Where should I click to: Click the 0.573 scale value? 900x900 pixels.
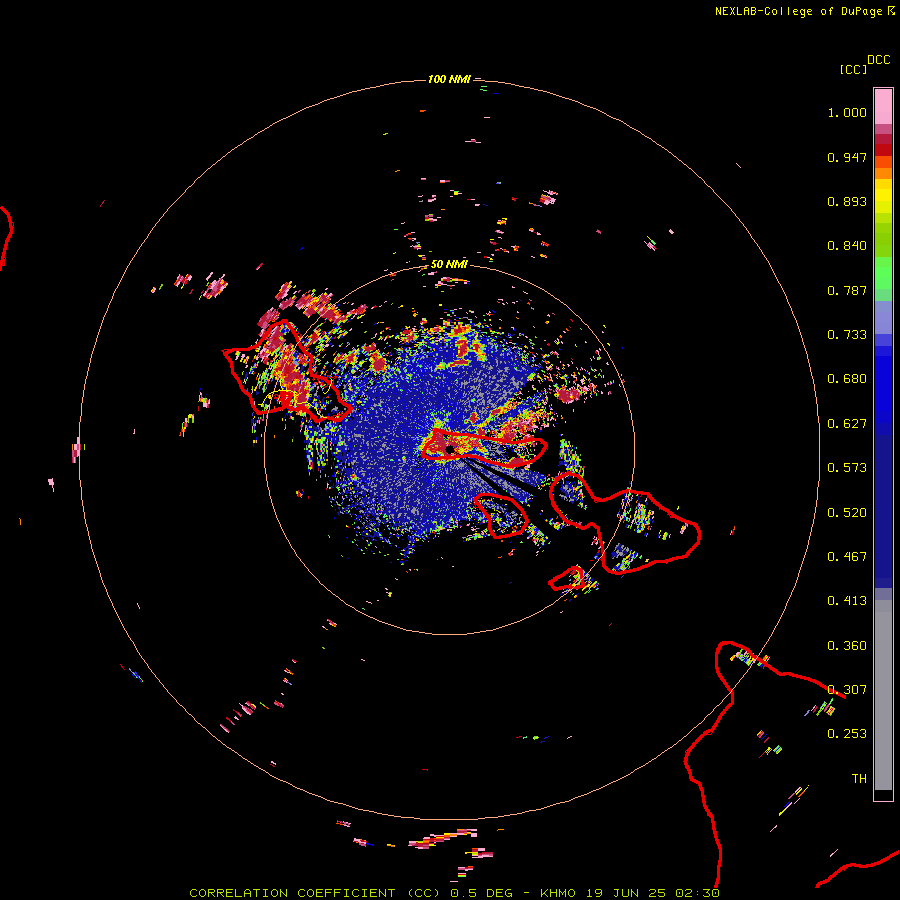(847, 468)
